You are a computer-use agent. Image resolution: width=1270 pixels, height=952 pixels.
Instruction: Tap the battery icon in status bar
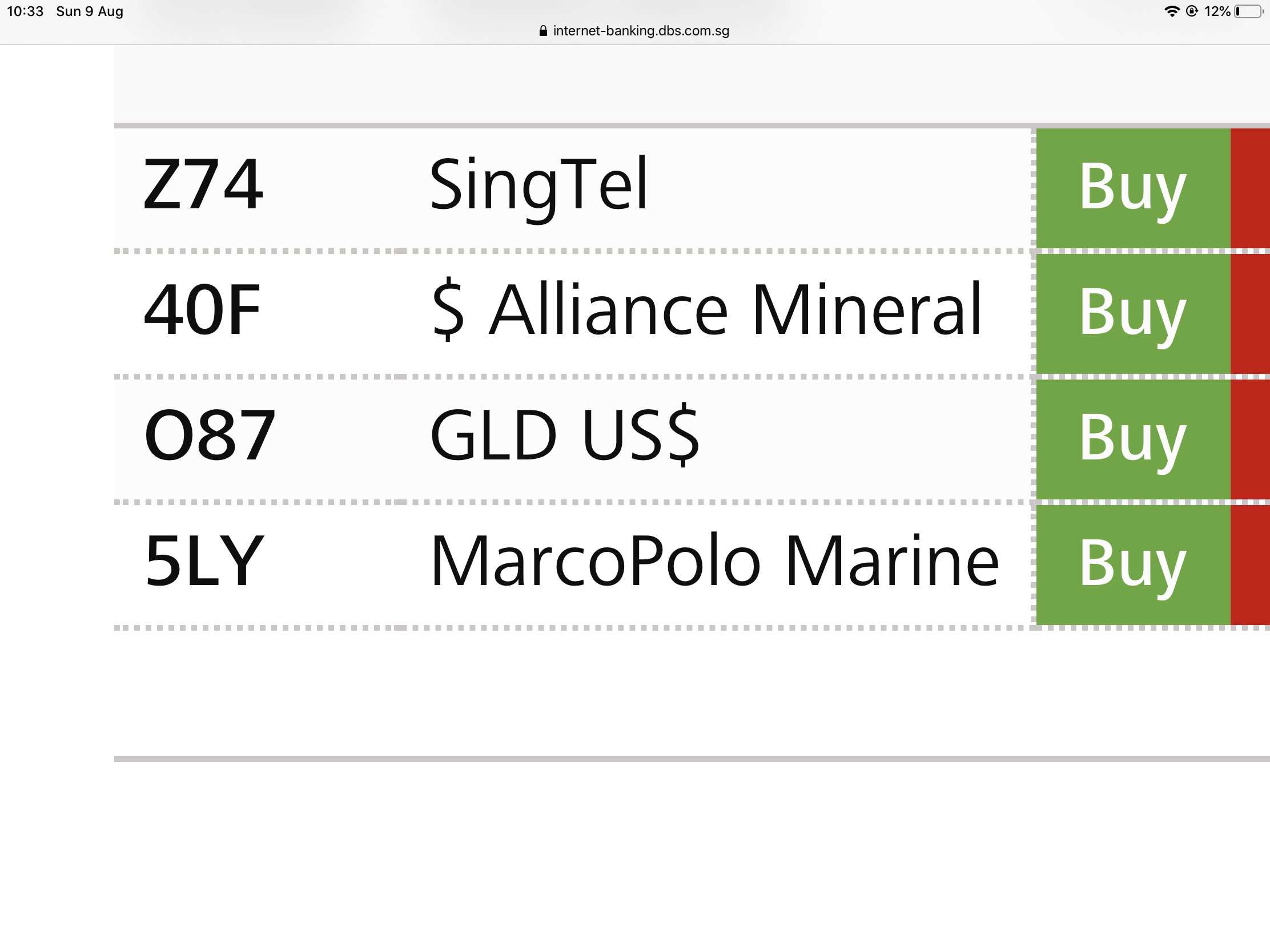(1248, 11)
